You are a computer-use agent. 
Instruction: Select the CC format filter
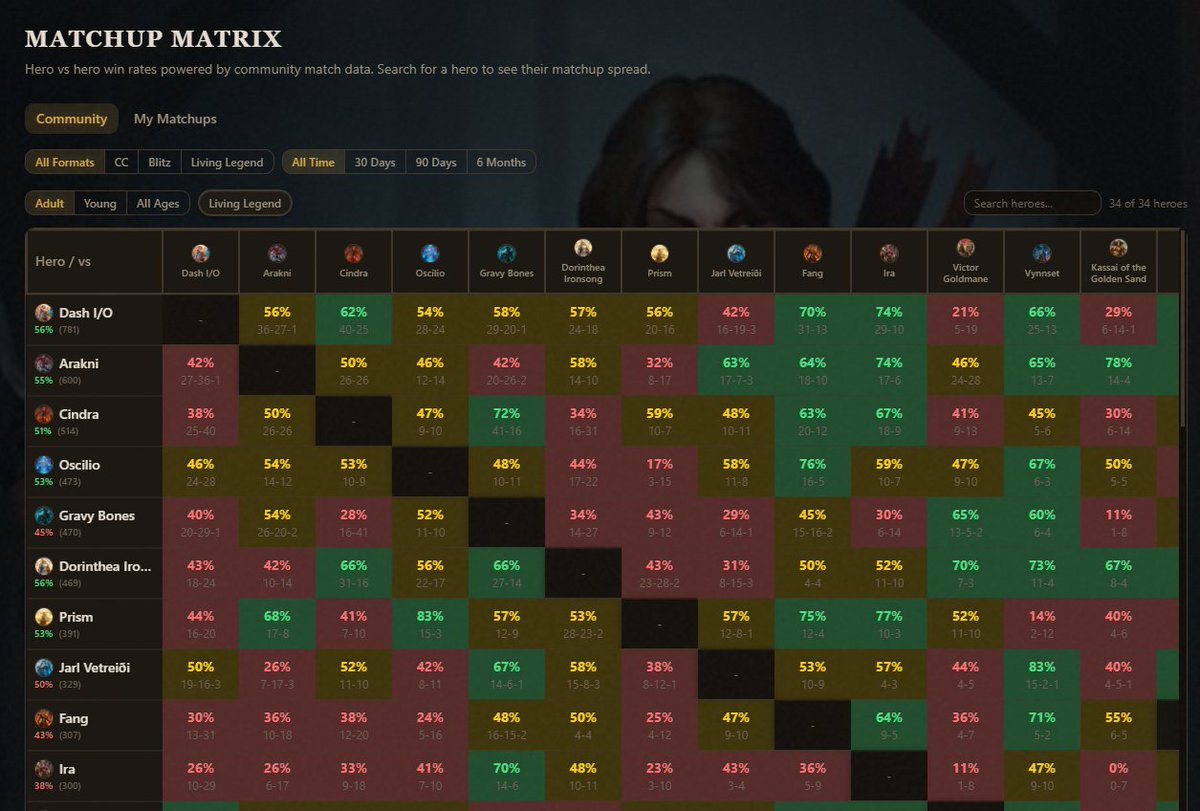click(x=121, y=162)
